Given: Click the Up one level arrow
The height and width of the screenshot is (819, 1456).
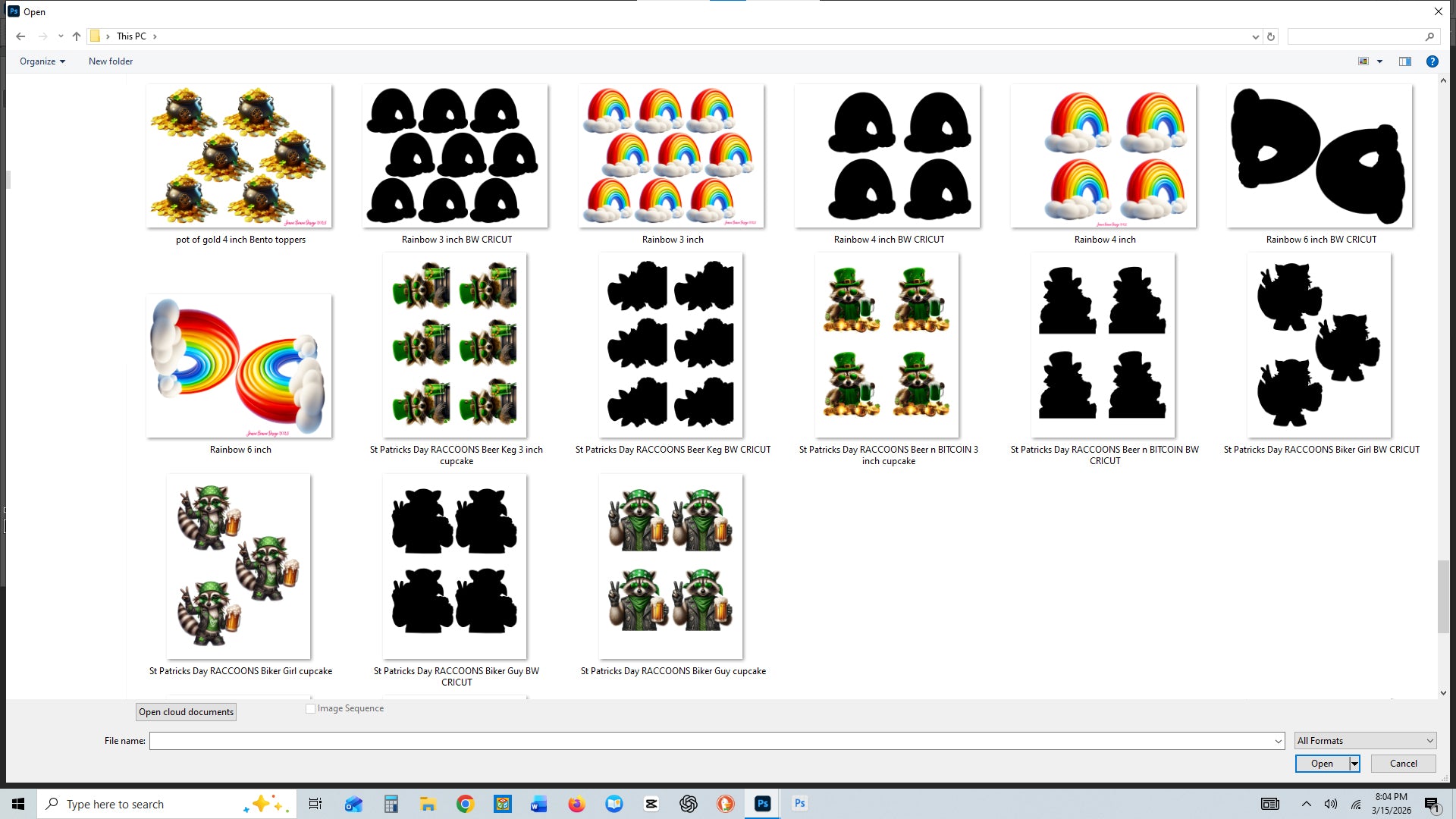Looking at the screenshot, I should (77, 36).
